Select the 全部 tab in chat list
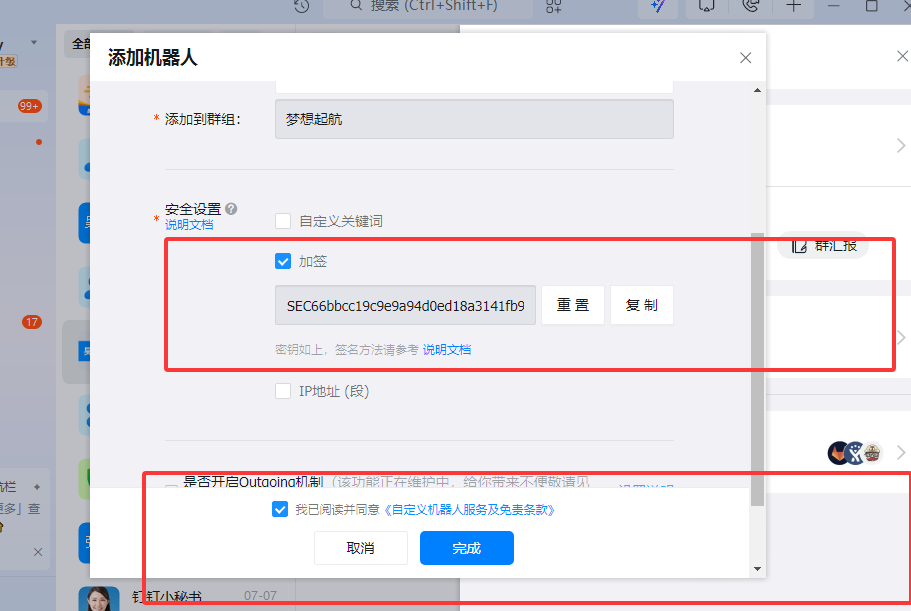Viewport: 911px width, 611px height. [x=80, y=44]
